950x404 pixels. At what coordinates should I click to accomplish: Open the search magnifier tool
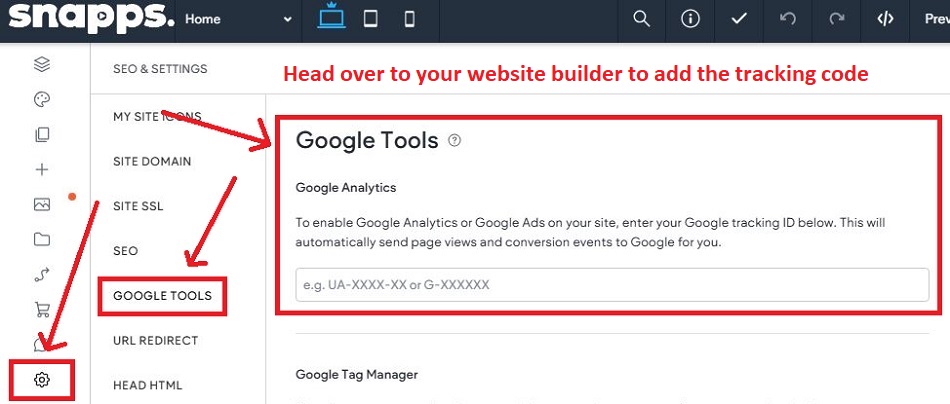[x=641, y=19]
